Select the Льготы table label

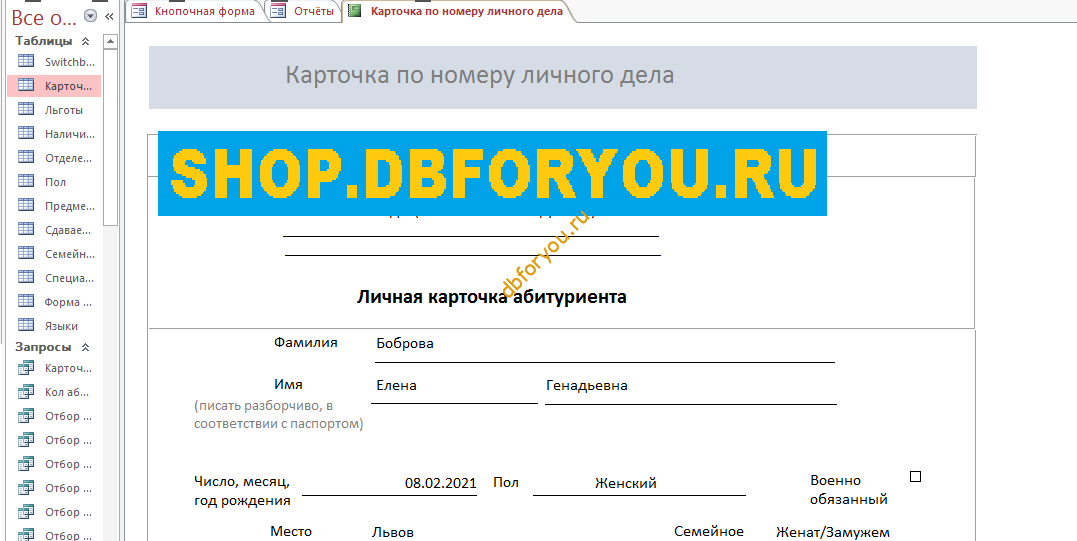coord(64,110)
